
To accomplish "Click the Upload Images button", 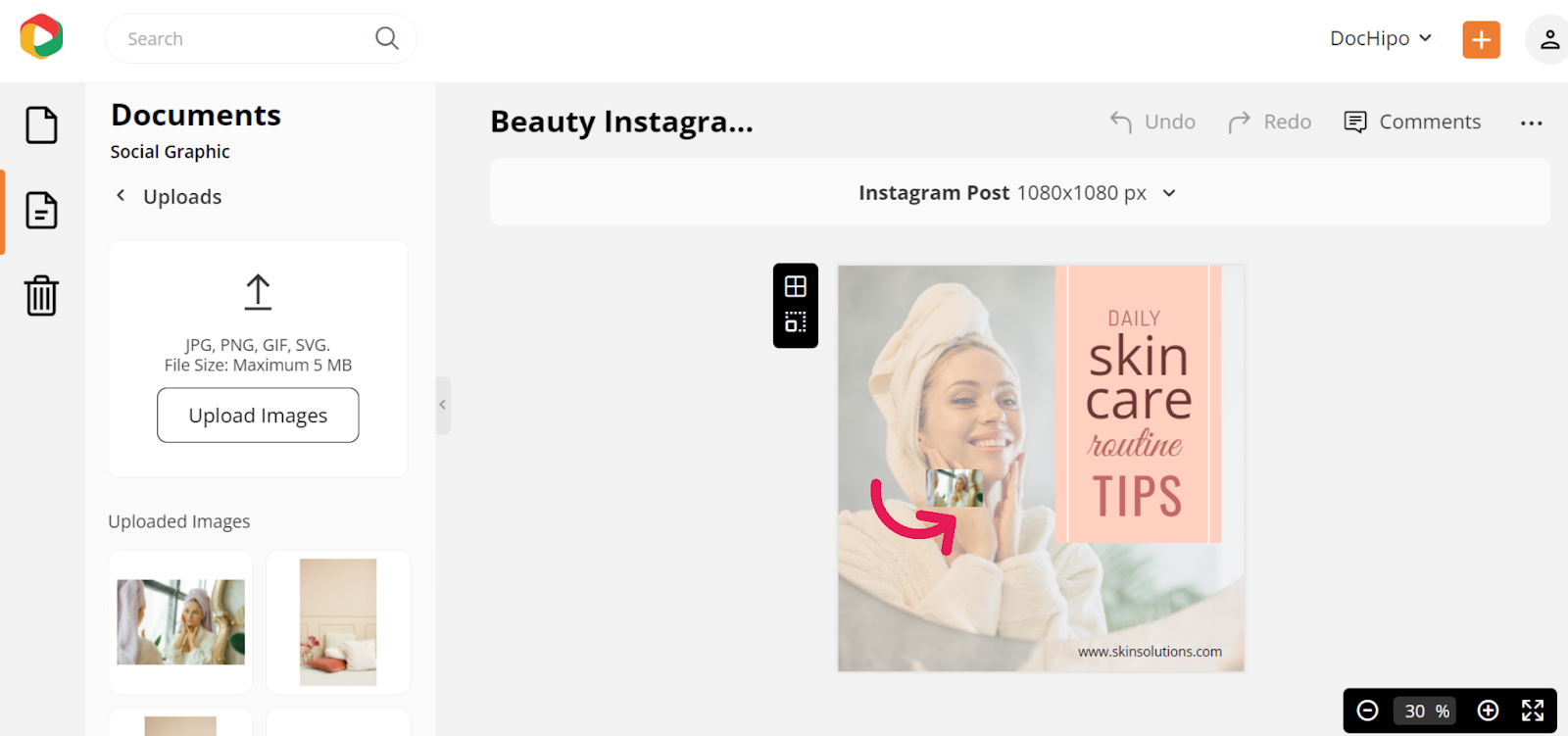I will pyautogui.click(x=258, y=416).
